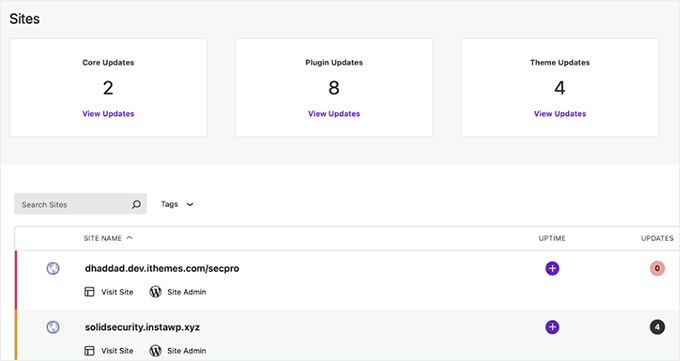Click the search magnifier icon
680x361 pixels.
pyautogui.click(x=136, y=204)
